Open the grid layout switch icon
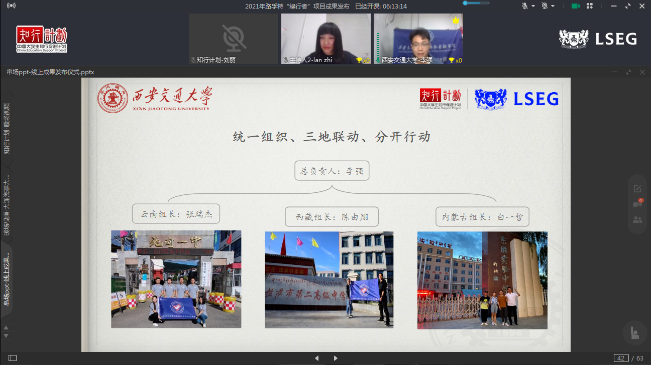Image resolution: width=651 pixels, height=365 pixels. pyautogui.click(x=590, y=6)
